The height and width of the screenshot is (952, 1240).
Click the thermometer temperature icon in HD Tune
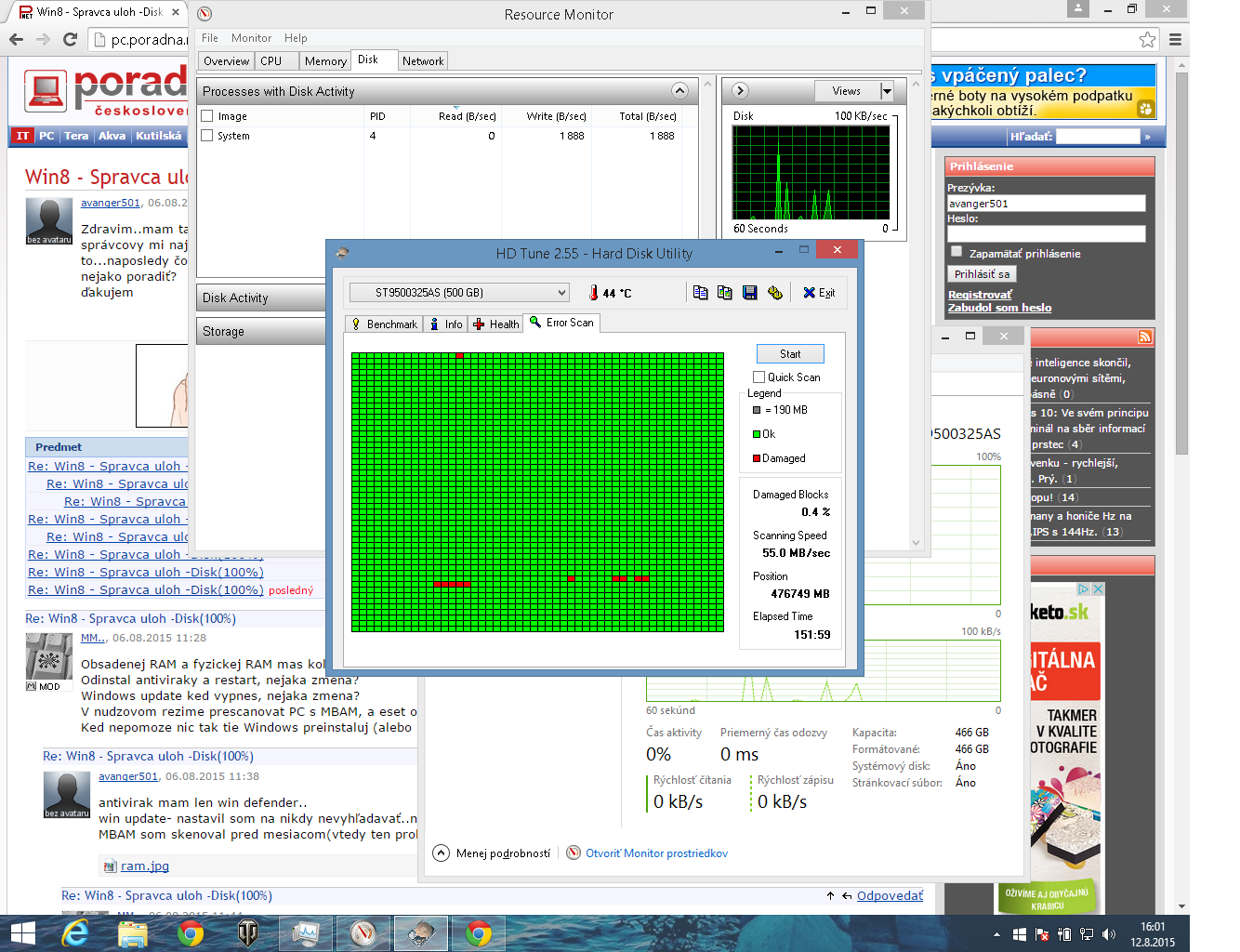coord(593,293)
